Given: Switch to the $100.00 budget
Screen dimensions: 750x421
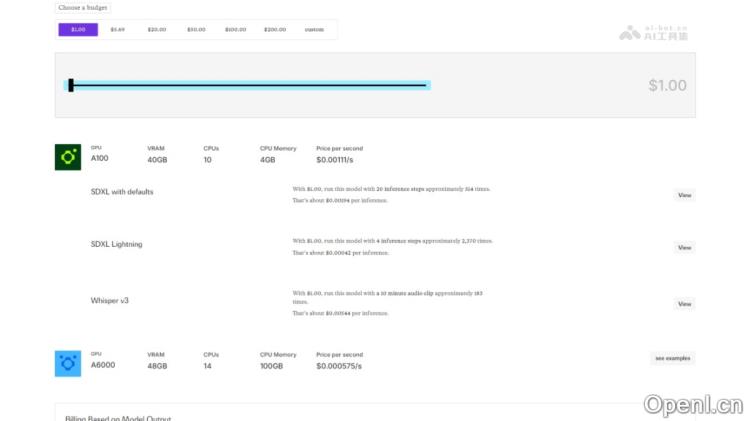Looking at the screenshot, I should [235, 30].
